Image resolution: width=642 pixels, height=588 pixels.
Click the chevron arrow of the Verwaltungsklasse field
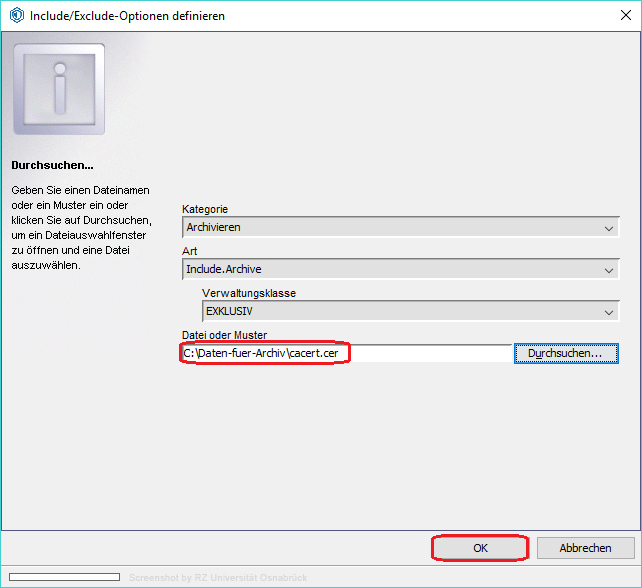[610, 312]
